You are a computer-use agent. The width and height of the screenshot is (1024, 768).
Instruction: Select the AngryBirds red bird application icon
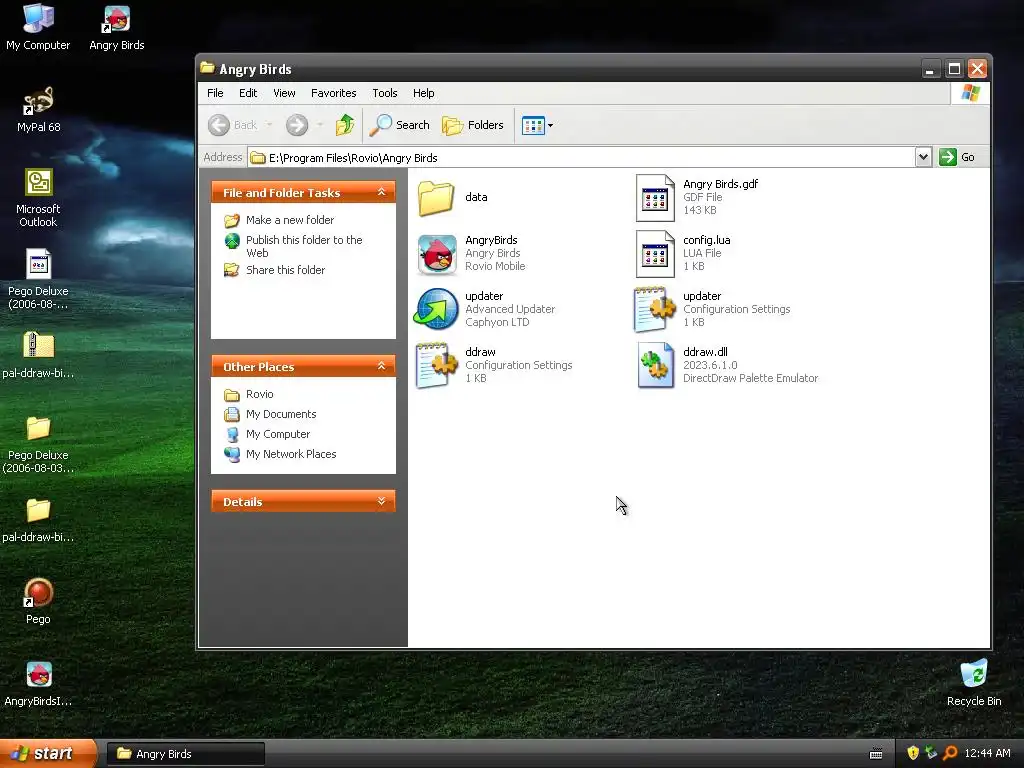click(437, 254)
